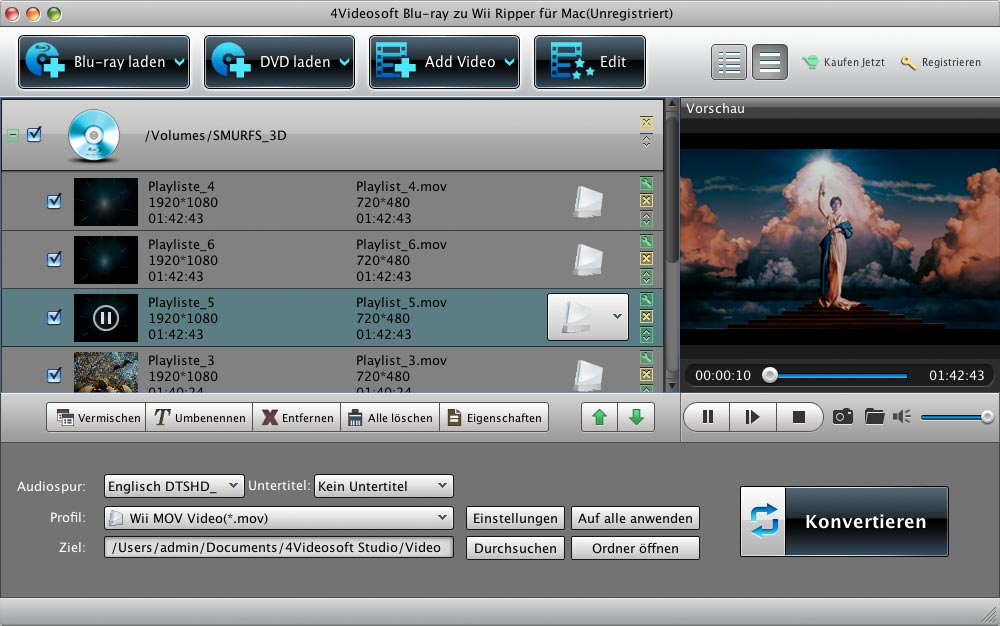Click the Kaufen Jetzt cart icon
The image size is (1000, 626).
(810, 62)
